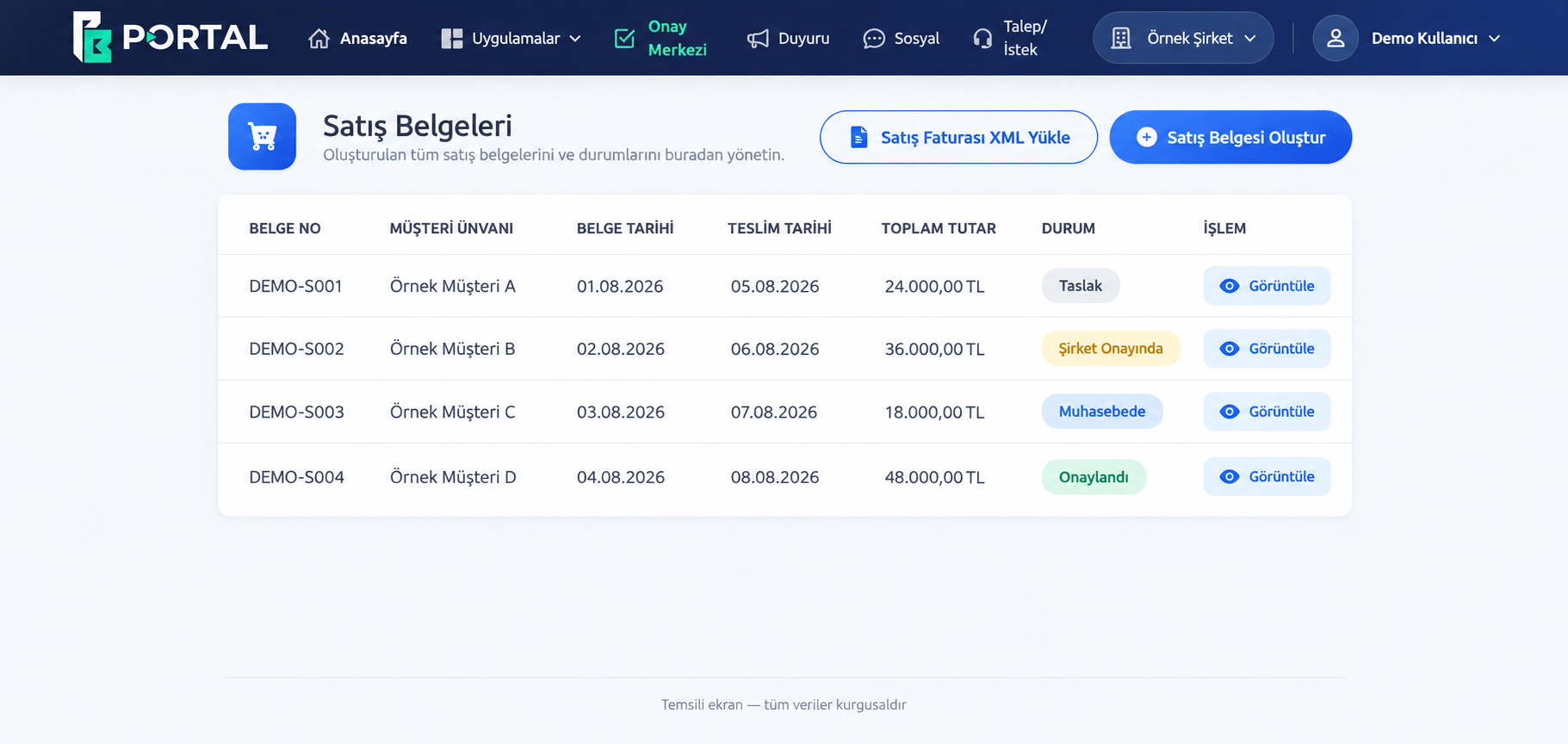1568x744 pixels.
Task: Click the eye icon in DEMO-S004 row
Action: coord(1230,477)
